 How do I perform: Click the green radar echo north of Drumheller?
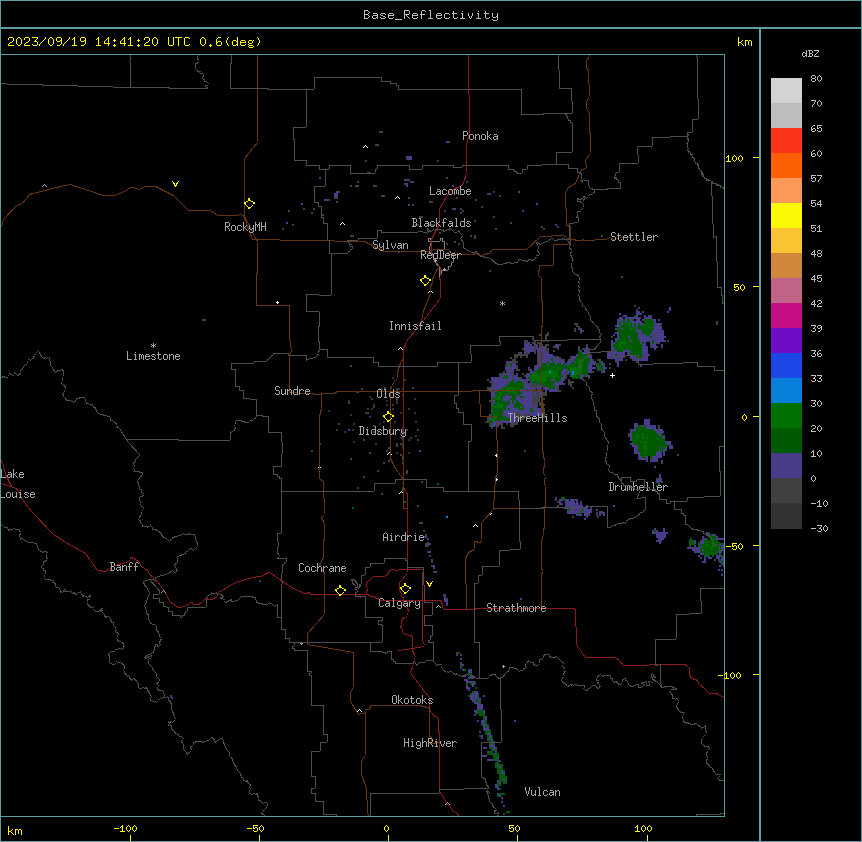click(650, 440)
